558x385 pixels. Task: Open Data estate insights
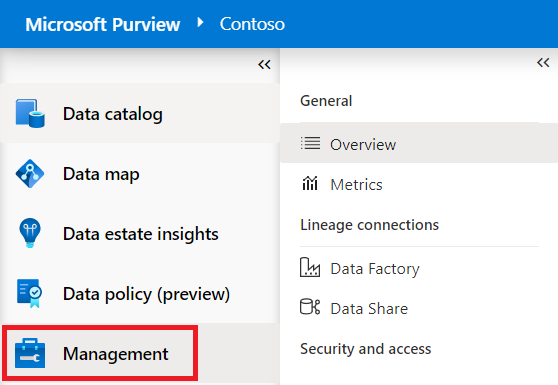point(140,233)
